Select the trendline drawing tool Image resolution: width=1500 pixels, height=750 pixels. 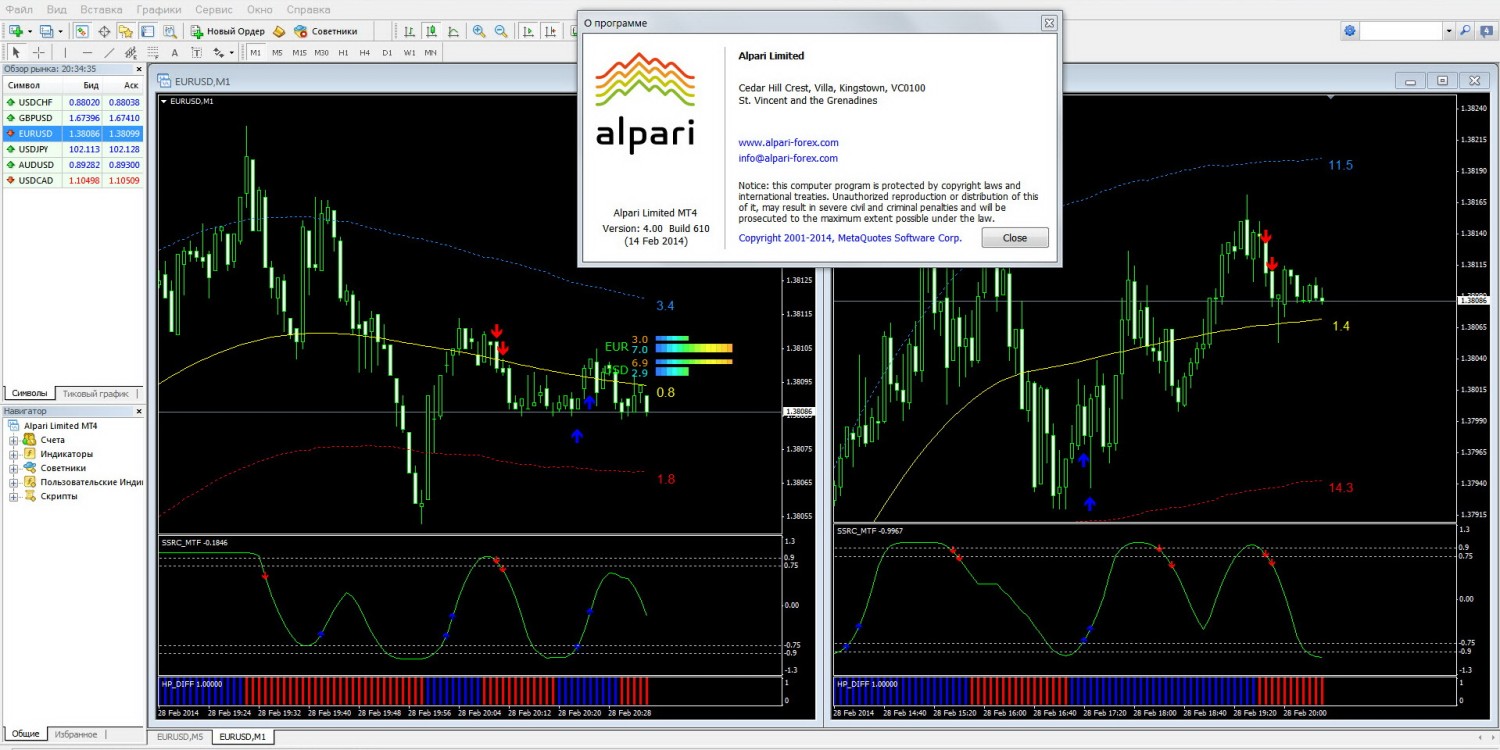pos(109,52)
